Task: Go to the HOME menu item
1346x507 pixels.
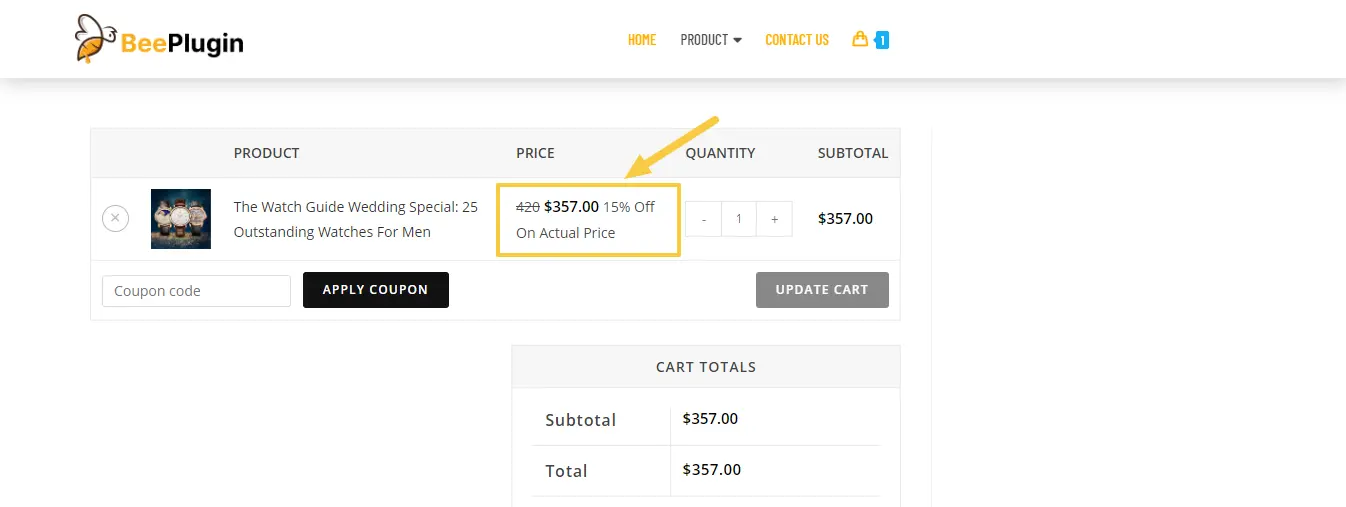Action: (x=642, y=40)
